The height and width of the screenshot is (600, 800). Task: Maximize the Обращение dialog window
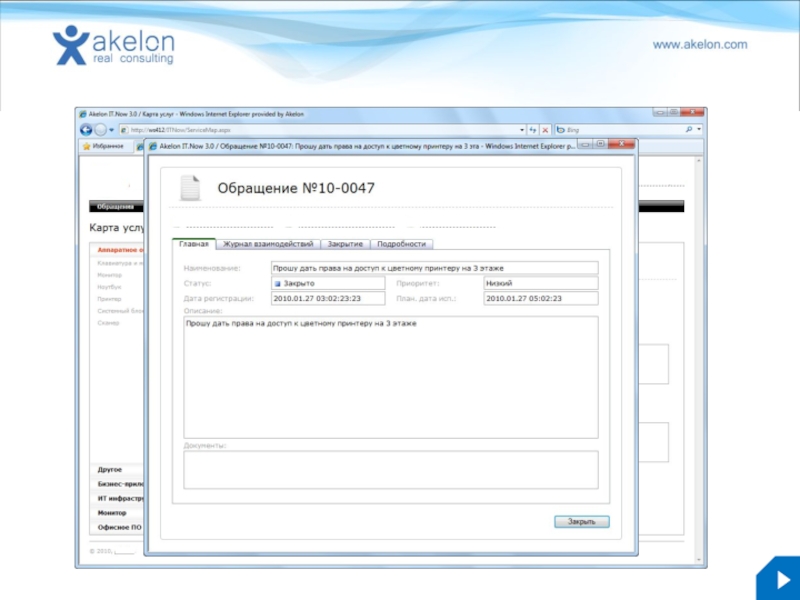click(x=600, y=144)
